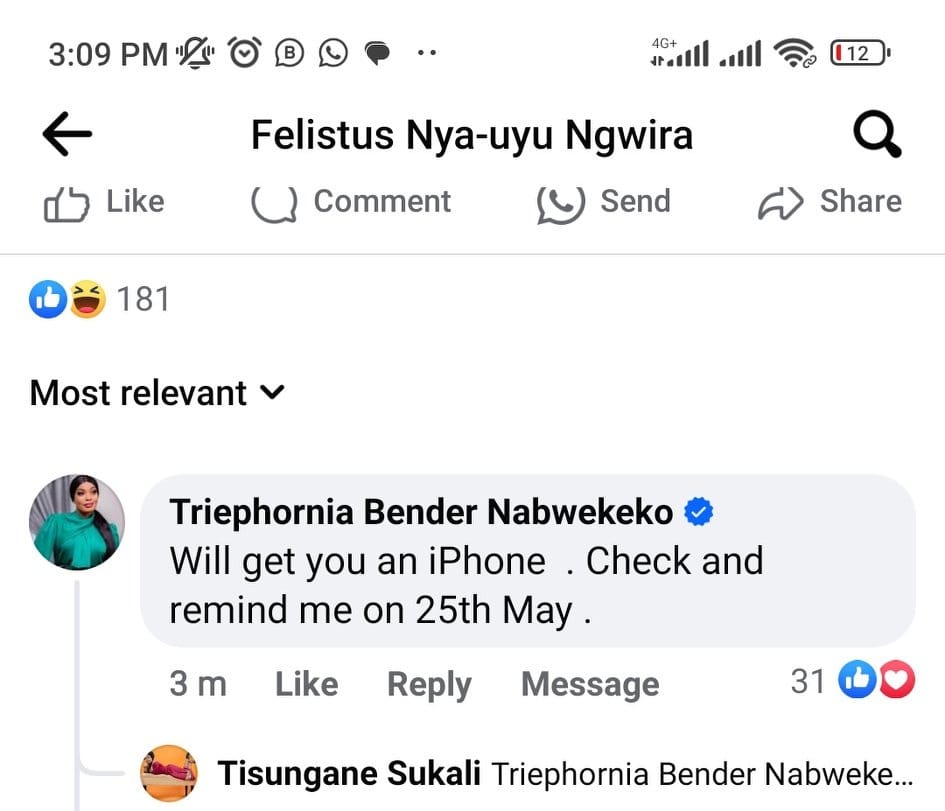Image resolution: width=945 pixels, height=811 pixels.
Task: Tap the Felistus Nya-uyu Ngwira title
Action: point(471,135)
